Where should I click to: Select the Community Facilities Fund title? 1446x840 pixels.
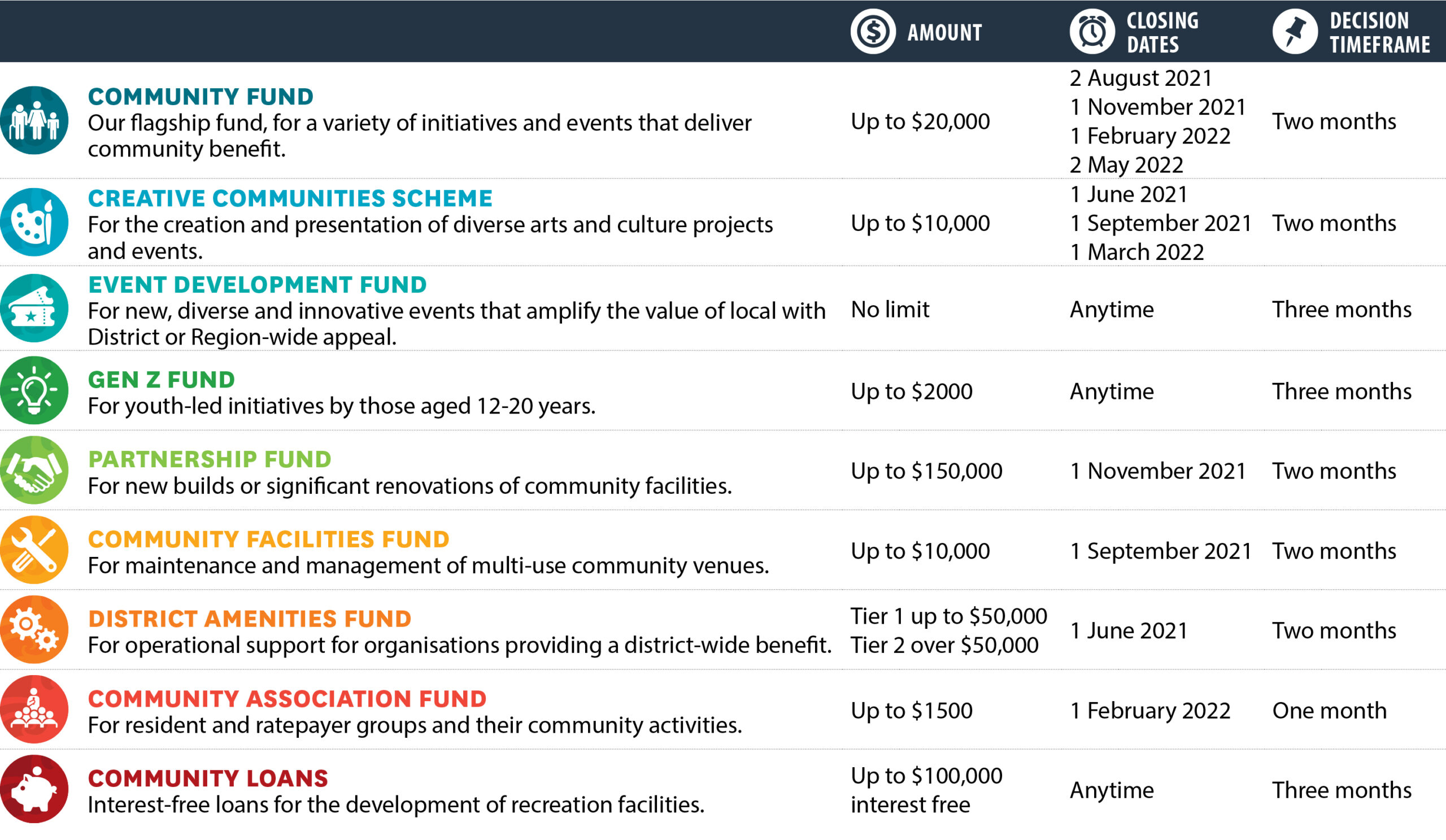pos(268,539)
